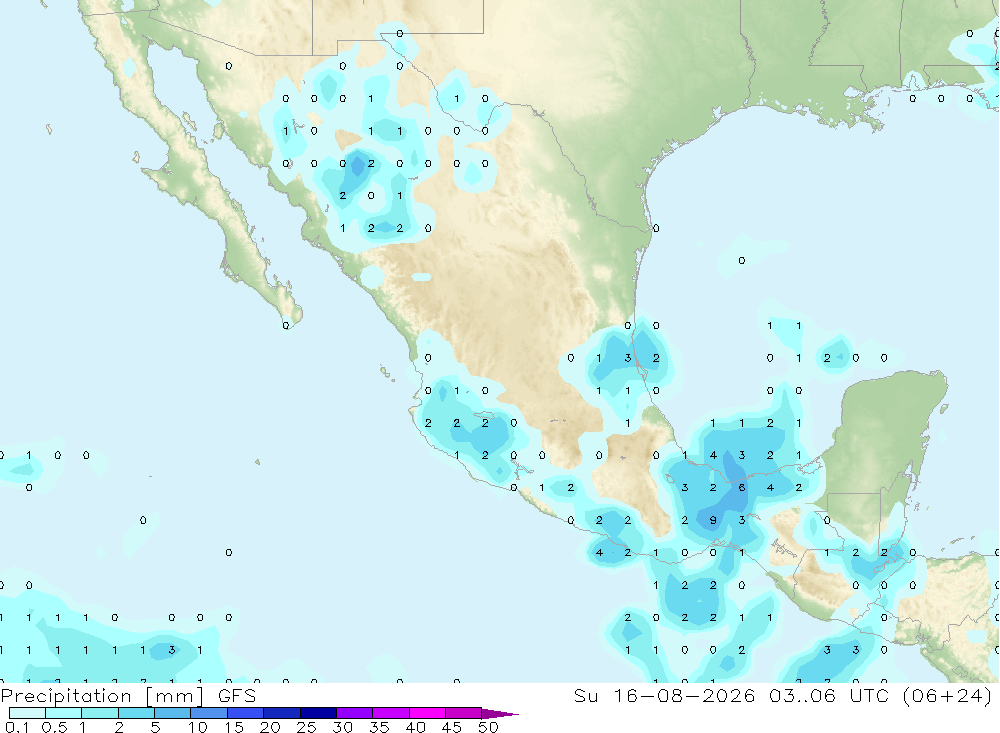Screen dimensions: 1000x733
Task: Click the "UTC" label
Action: click(869, 696)
